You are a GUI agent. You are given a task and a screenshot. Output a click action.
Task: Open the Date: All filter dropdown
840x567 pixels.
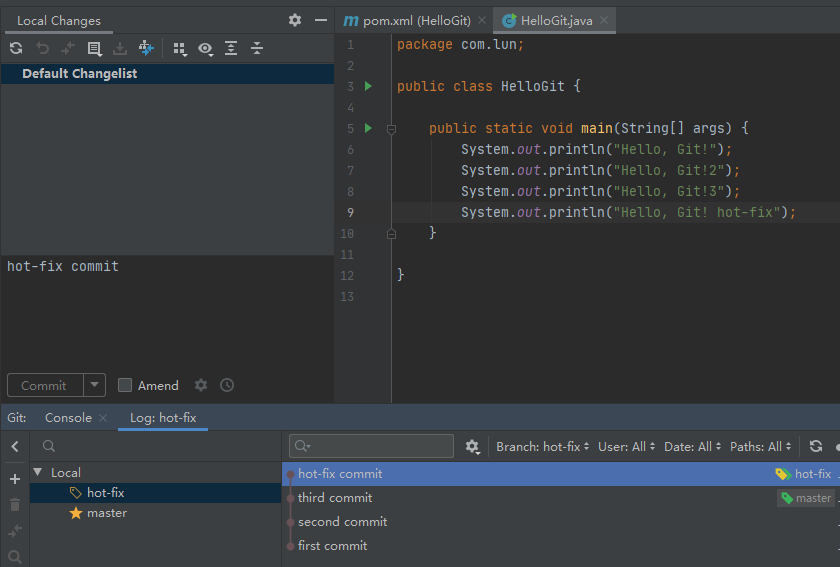[x=693, y=446]
